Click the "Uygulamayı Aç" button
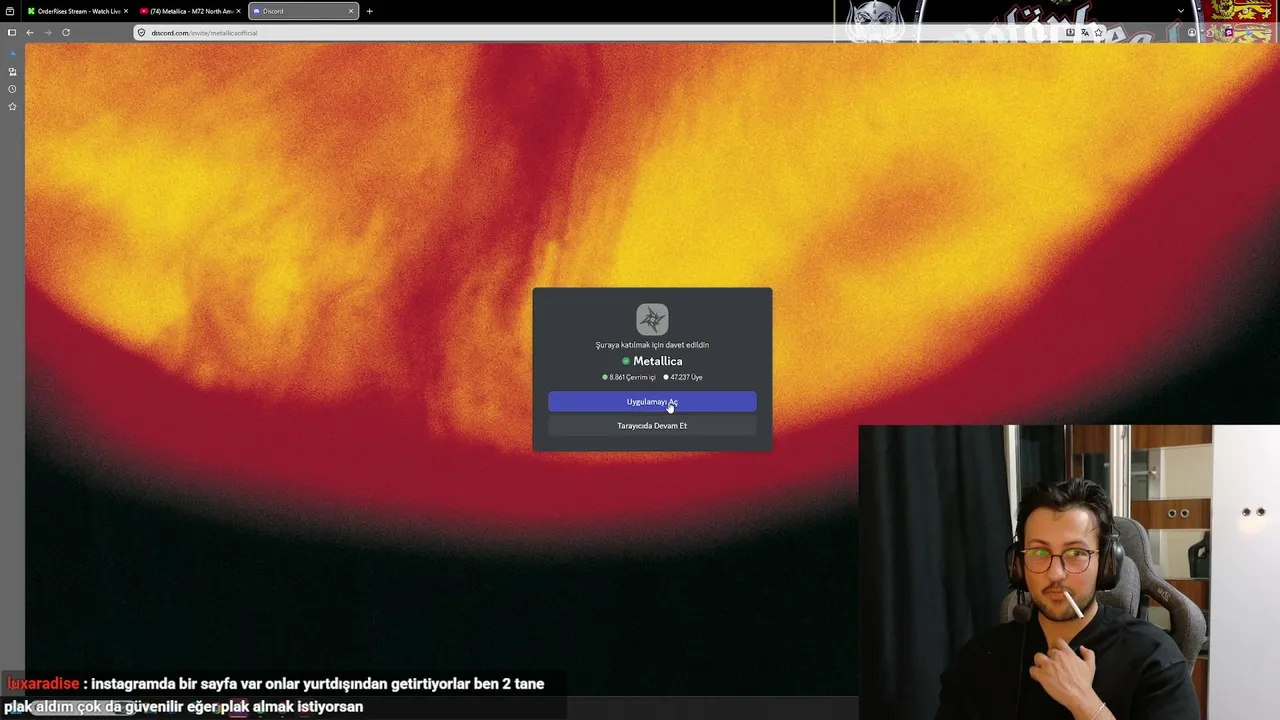The height and width of the screenshot is (720, 1280). pyautogui.click(x=652, y=402)
